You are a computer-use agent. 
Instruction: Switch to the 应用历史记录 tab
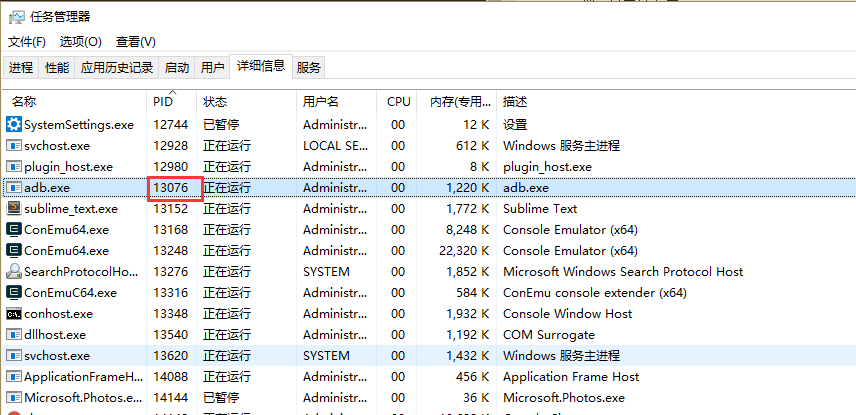click(117, 68)
